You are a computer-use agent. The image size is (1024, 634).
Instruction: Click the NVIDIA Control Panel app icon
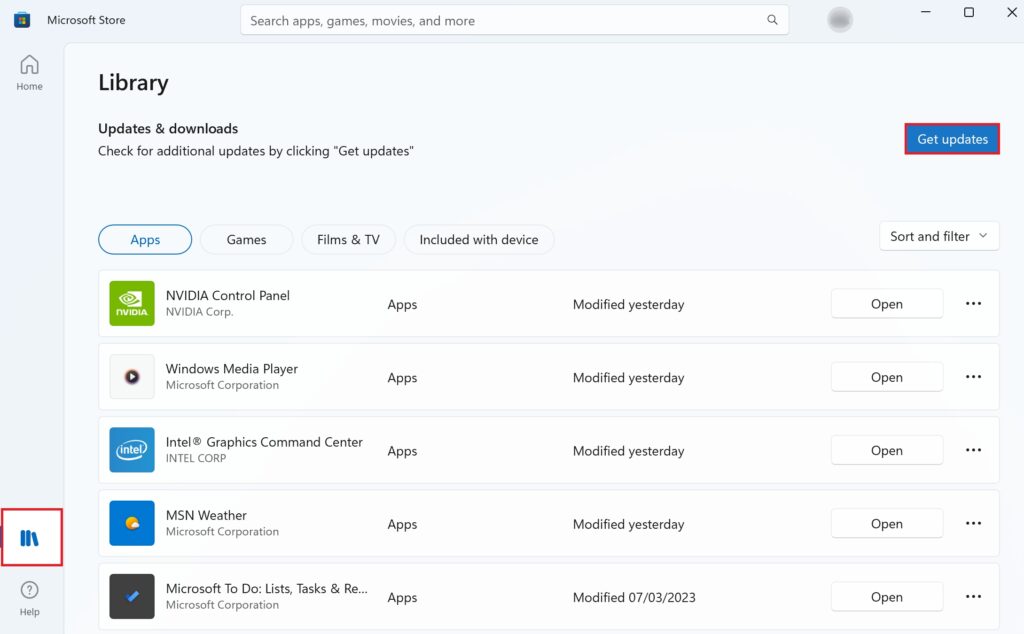click(132, 304)
